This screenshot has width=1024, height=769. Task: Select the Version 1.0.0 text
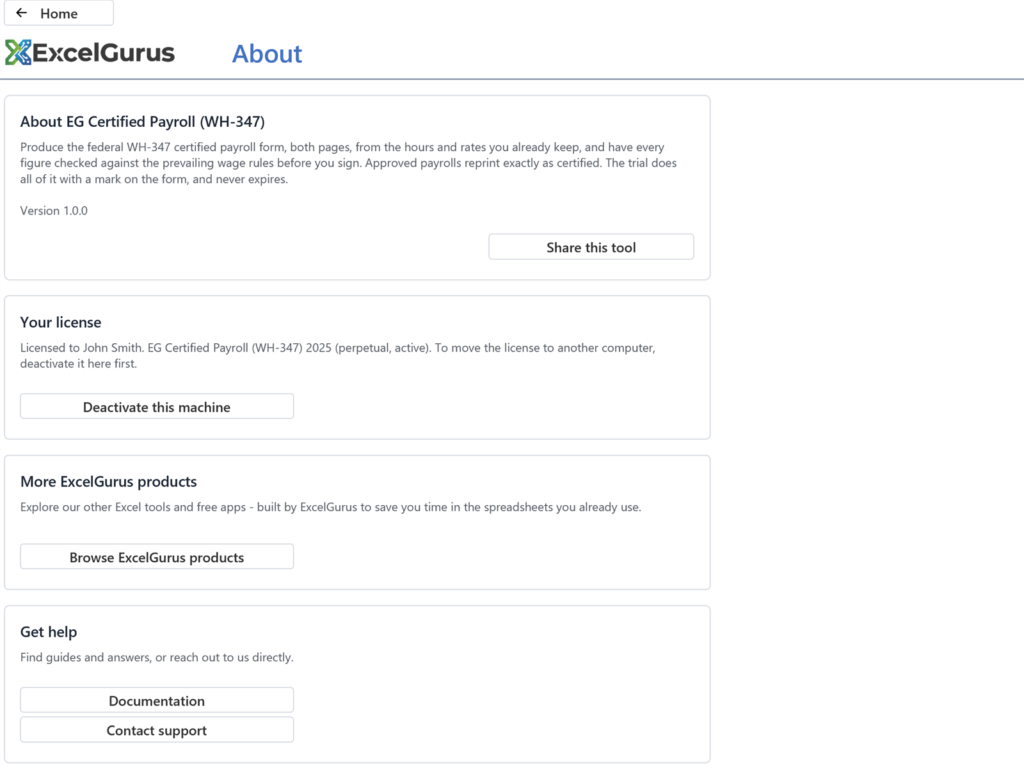click(54, 211)
